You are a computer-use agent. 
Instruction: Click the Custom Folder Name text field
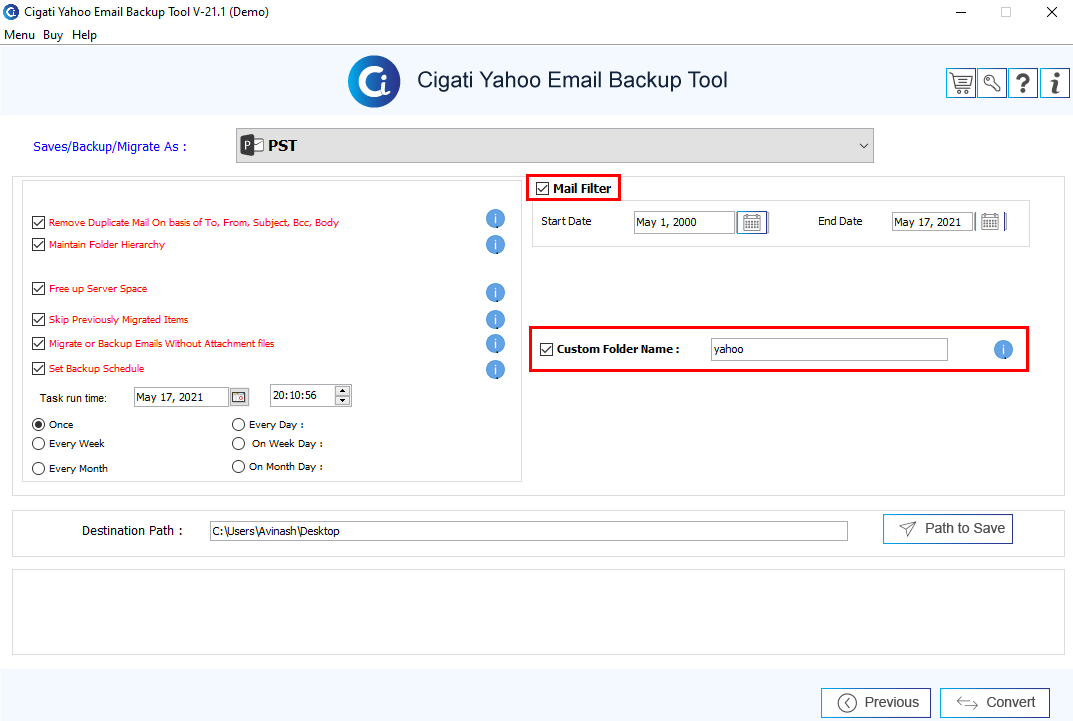pos(829,350)
